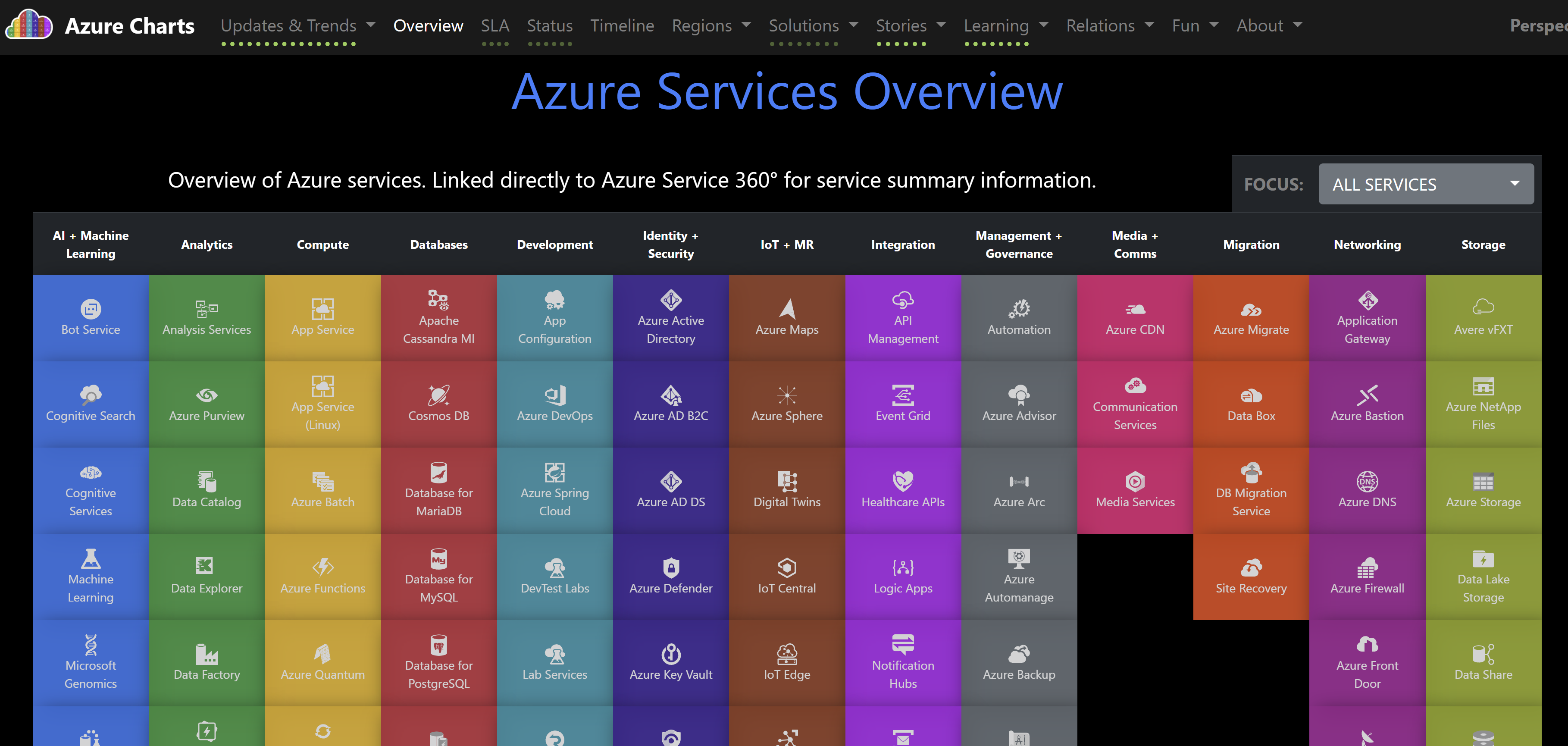Switch to the Timeline page
Viewport: 1568px width, 746px height.
coord(622,25)
